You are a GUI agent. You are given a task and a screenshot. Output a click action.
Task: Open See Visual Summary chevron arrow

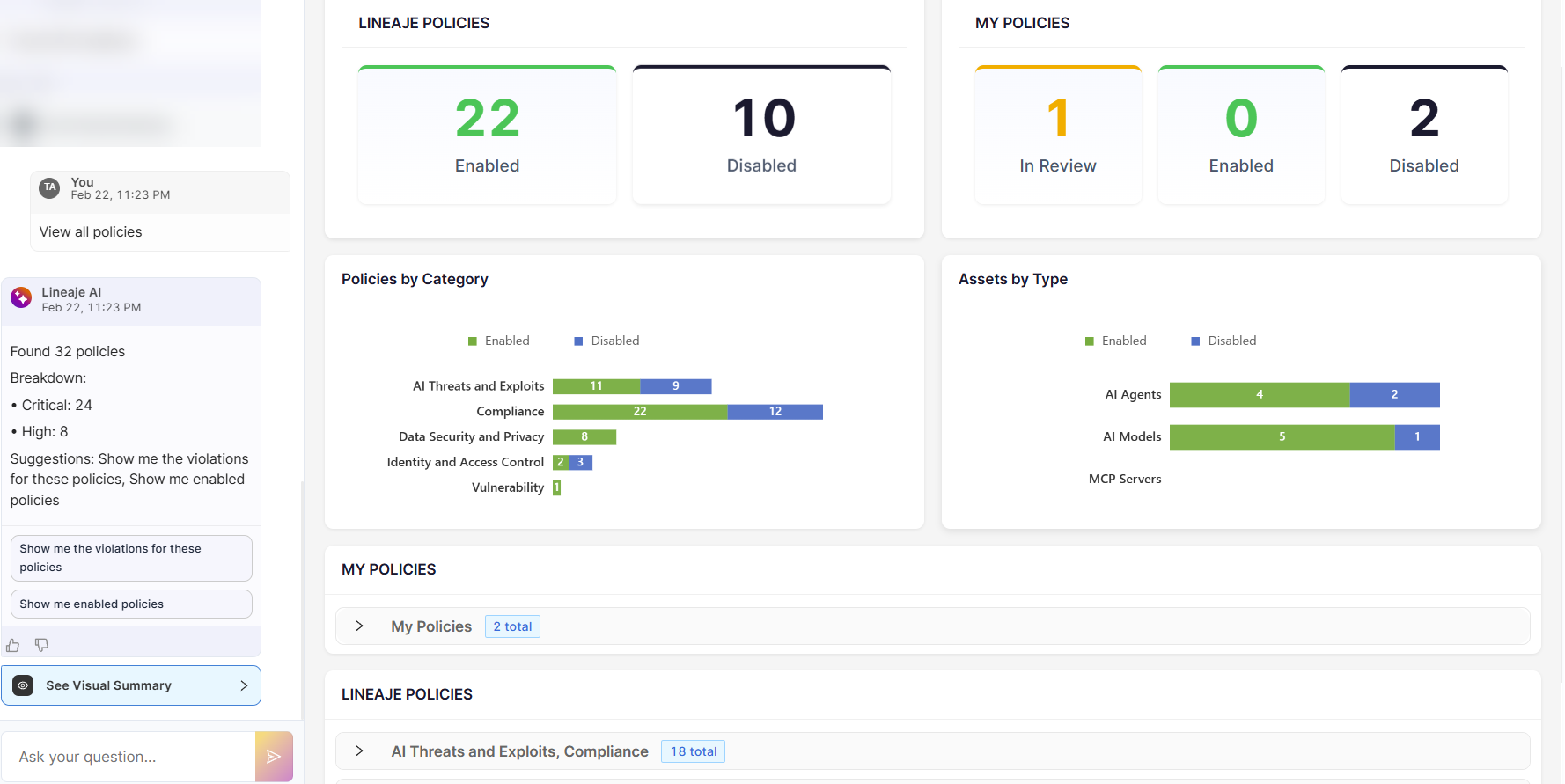(244, 685)
